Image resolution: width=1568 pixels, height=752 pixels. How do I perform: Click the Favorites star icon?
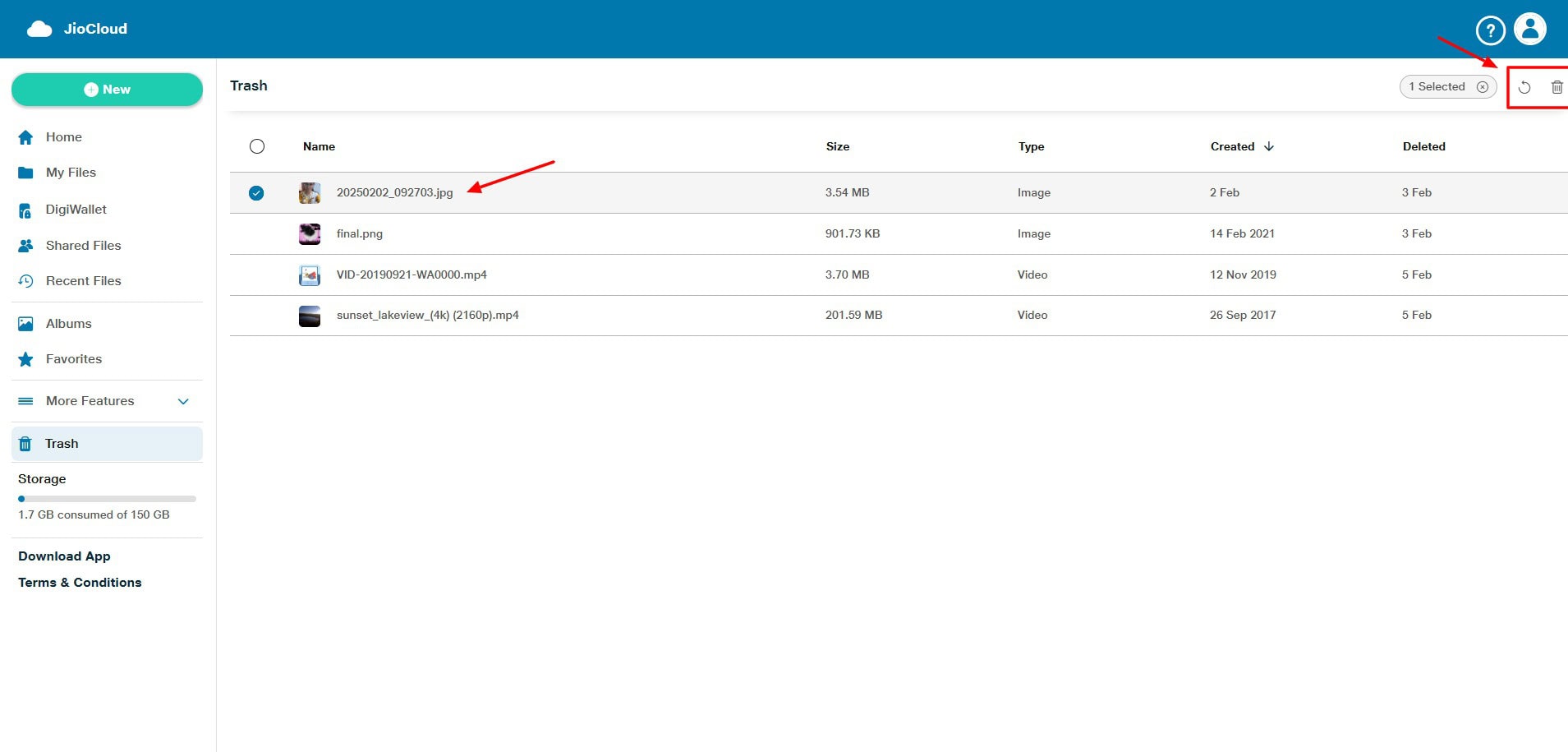point(25,359)
